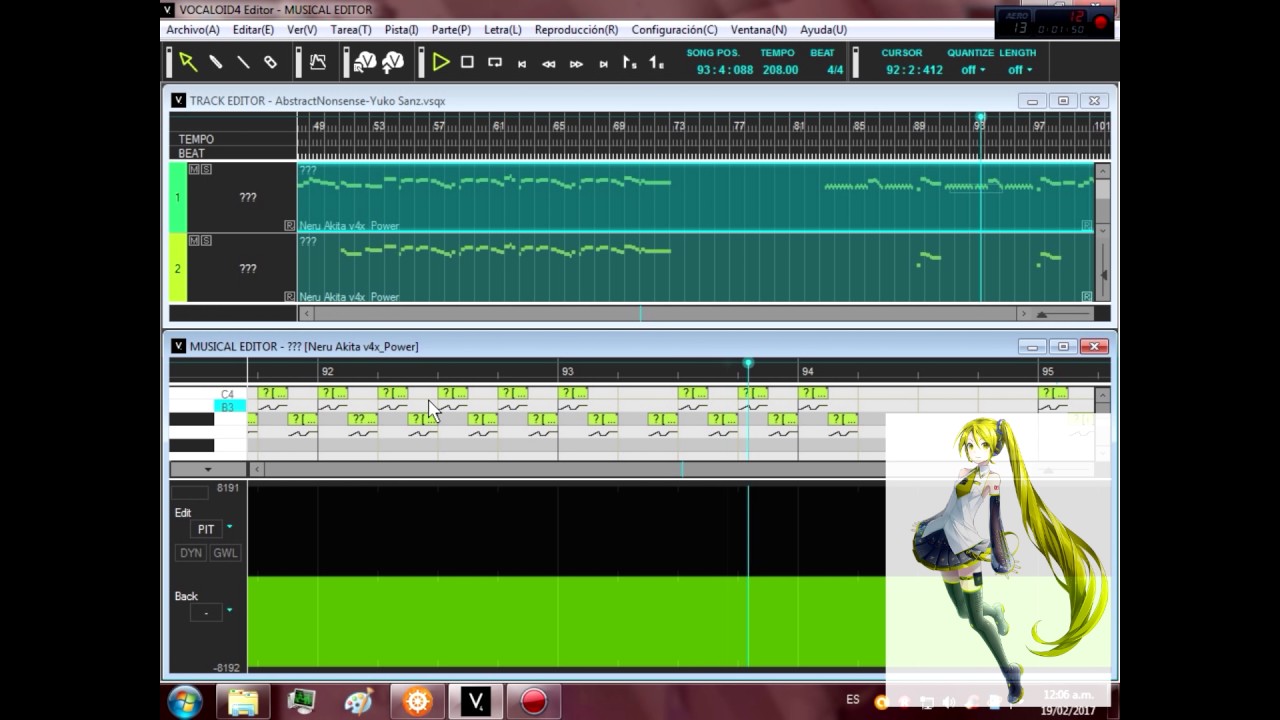Select the eraser tool

[x=270, y=62]
